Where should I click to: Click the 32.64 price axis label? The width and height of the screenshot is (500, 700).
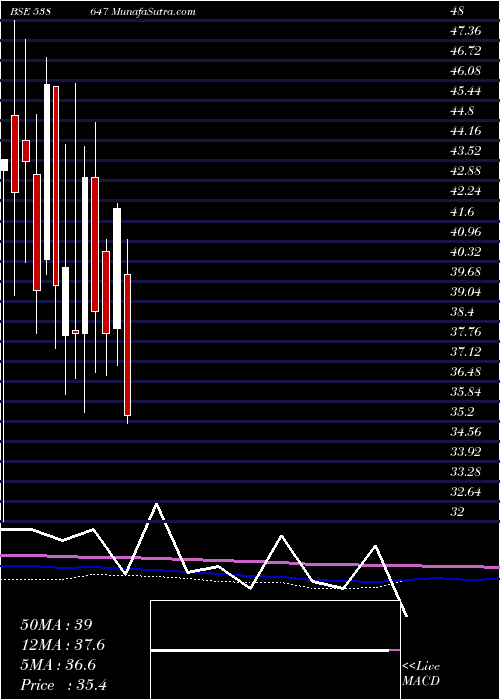[x=465, y=493]
